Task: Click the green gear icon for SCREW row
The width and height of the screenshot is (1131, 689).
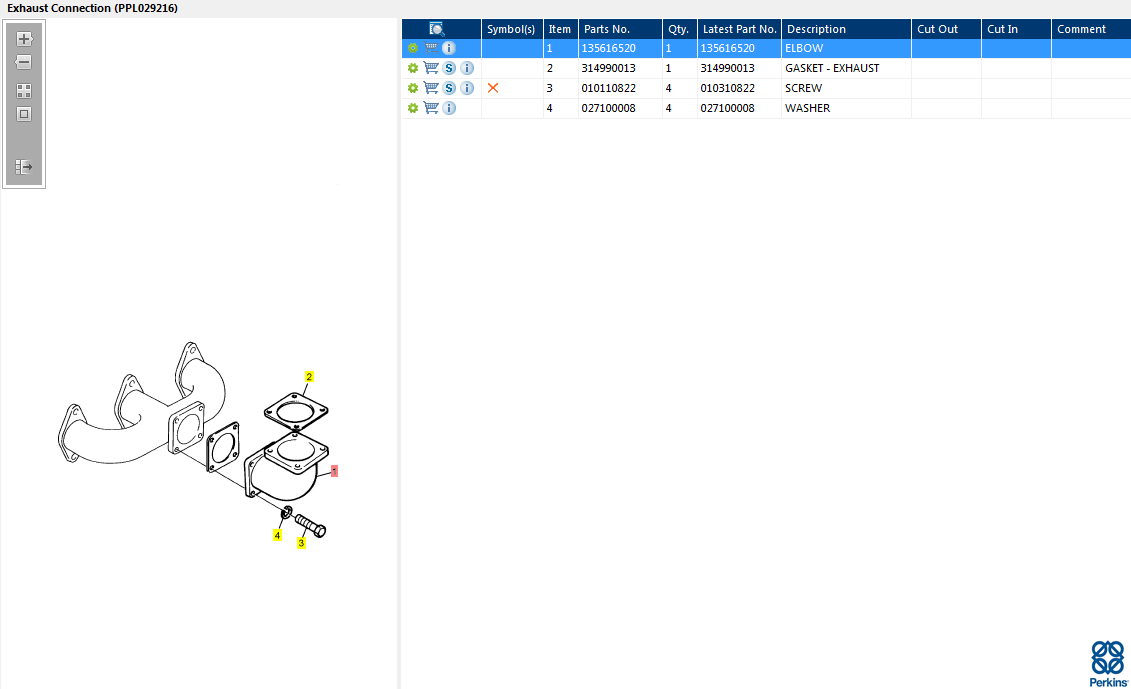Action: [x=413, y=88]
